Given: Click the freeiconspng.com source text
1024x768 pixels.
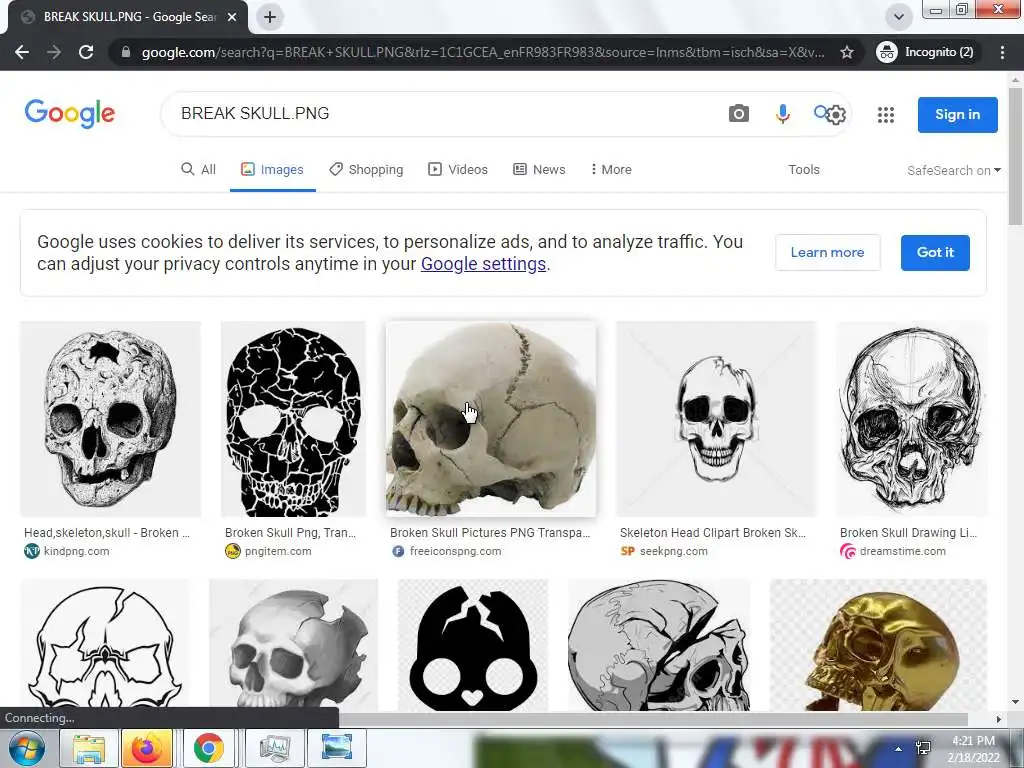Looking at the screenshot, I should pos(456,551).
